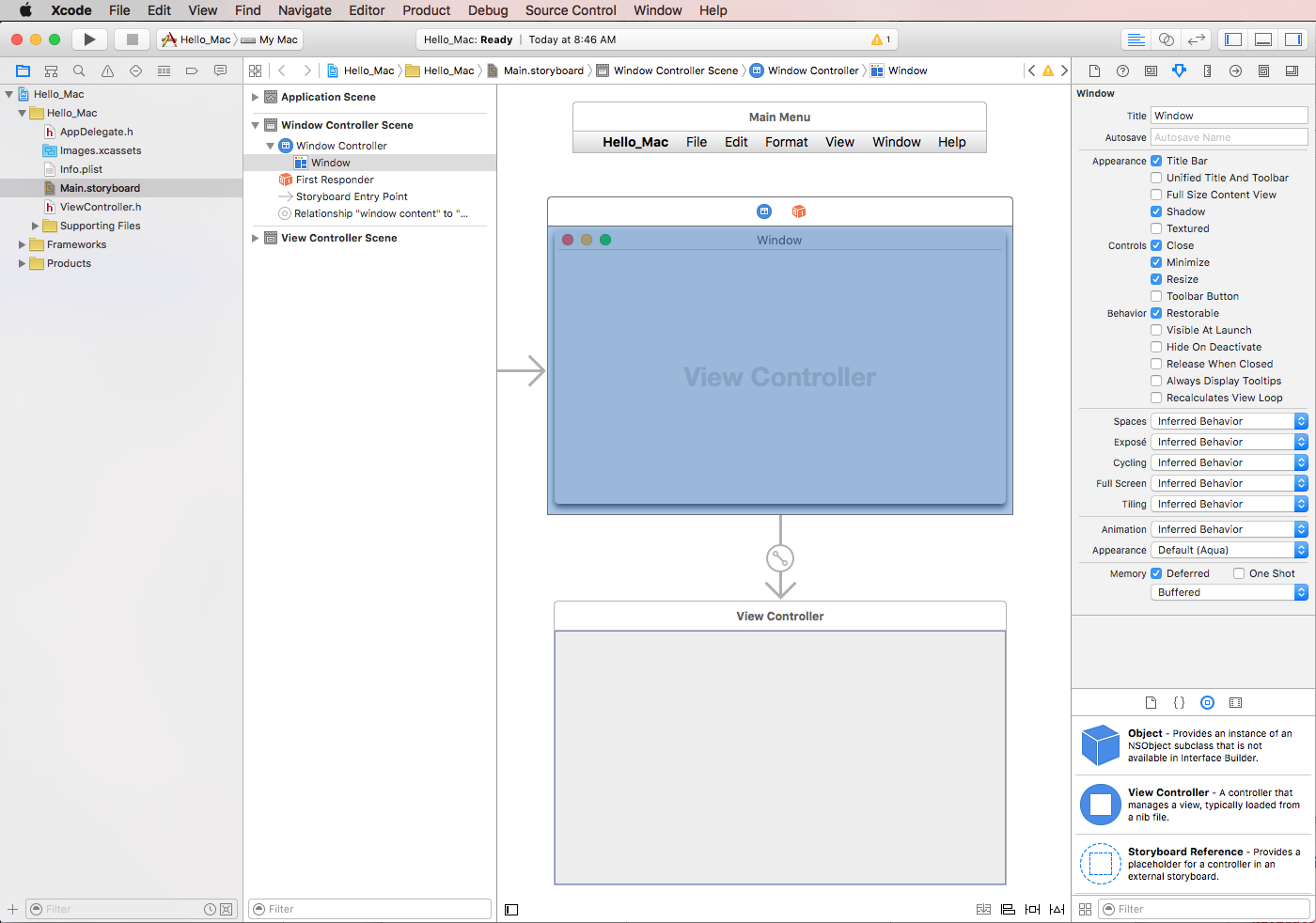Expand the Application Scene
This screenshot has height=923, width=1316.
tap(254, 97)
